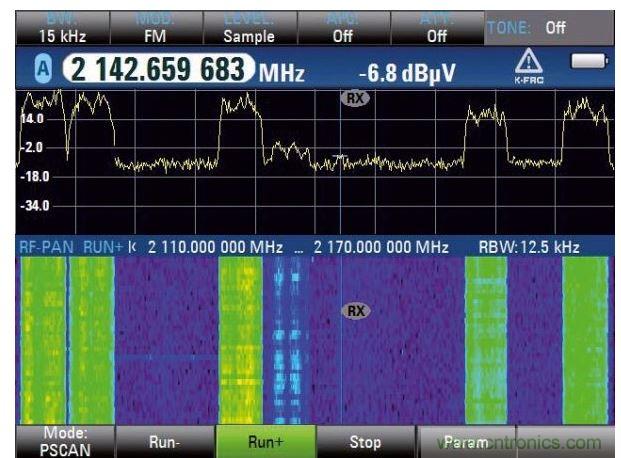Screen dimensions: 621x458
Task: Click the RBW: 12.5 kHz label
Action: pos(529,246)
